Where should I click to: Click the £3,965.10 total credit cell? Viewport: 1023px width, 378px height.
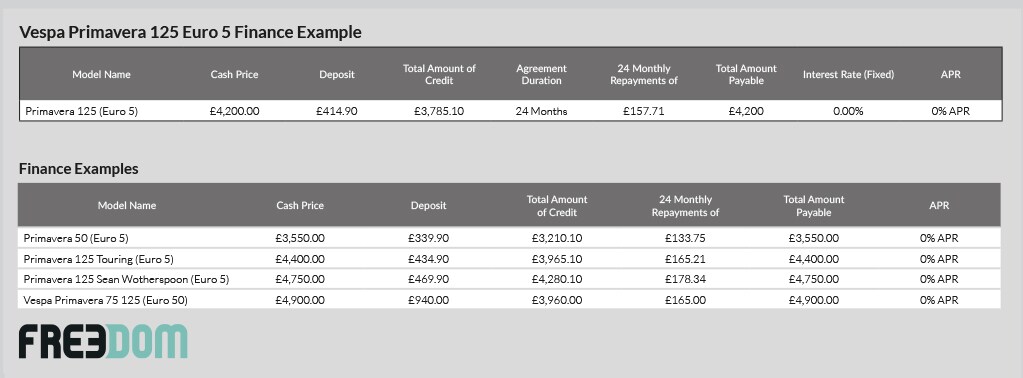[557, 259]
